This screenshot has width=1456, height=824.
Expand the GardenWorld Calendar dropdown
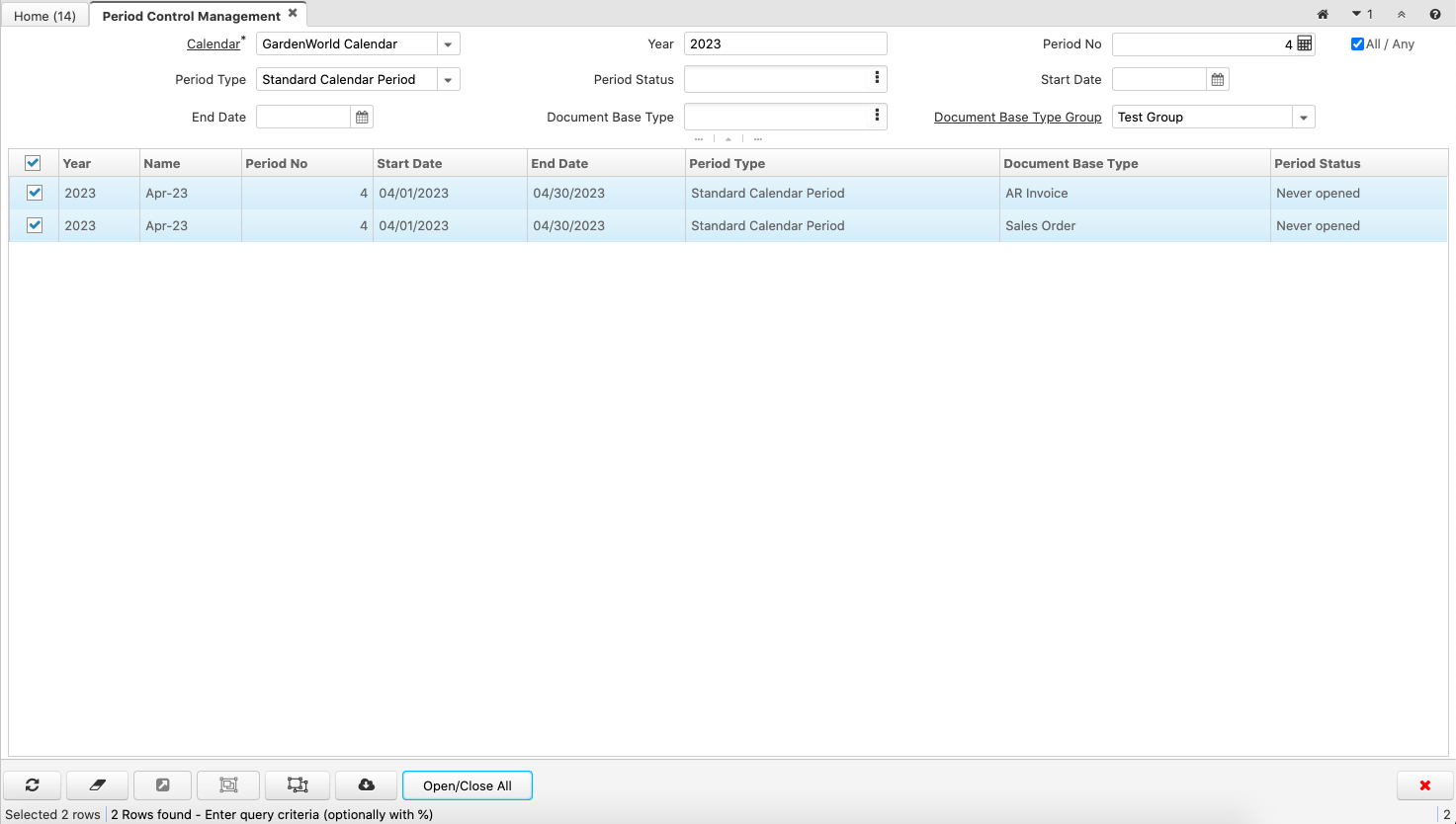point(448,43)
